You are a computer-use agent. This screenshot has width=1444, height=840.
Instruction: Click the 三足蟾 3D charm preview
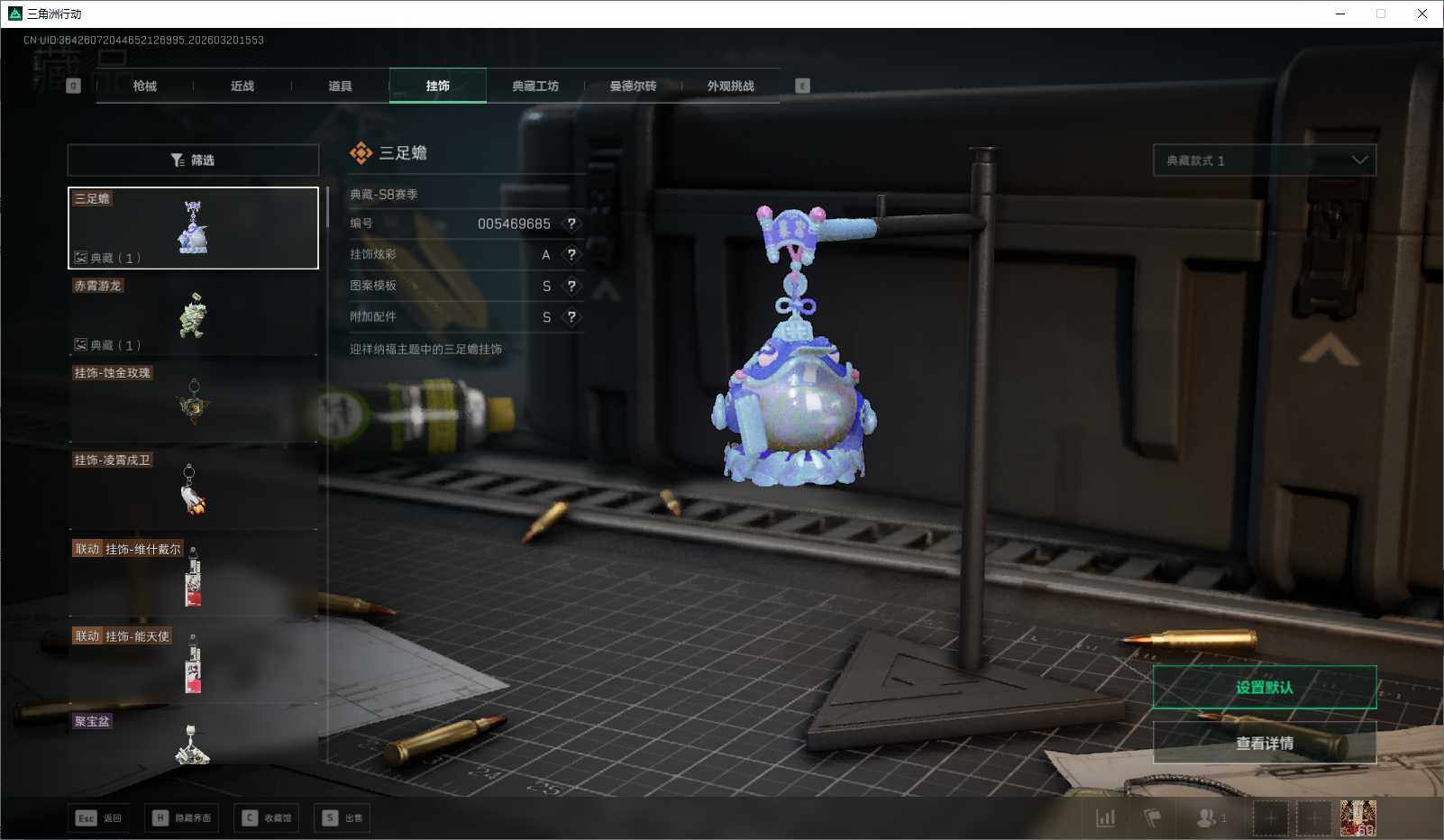pos(795,347)
